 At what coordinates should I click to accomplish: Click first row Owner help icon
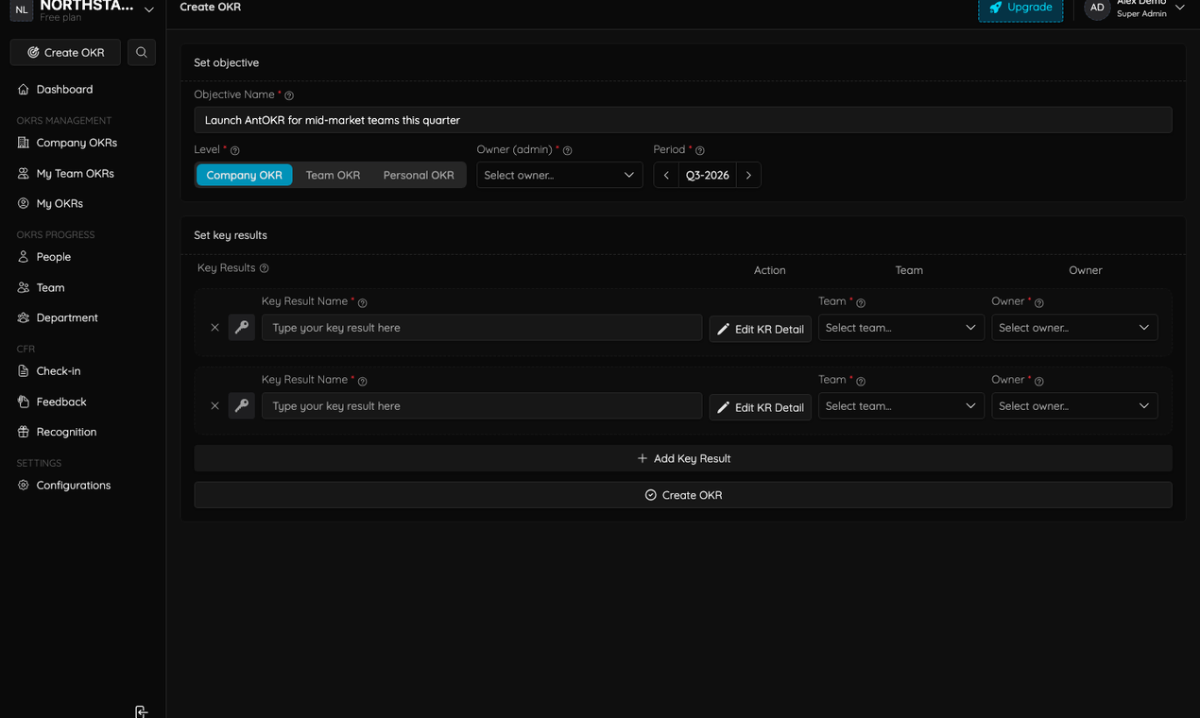(x=1039, y=302)
